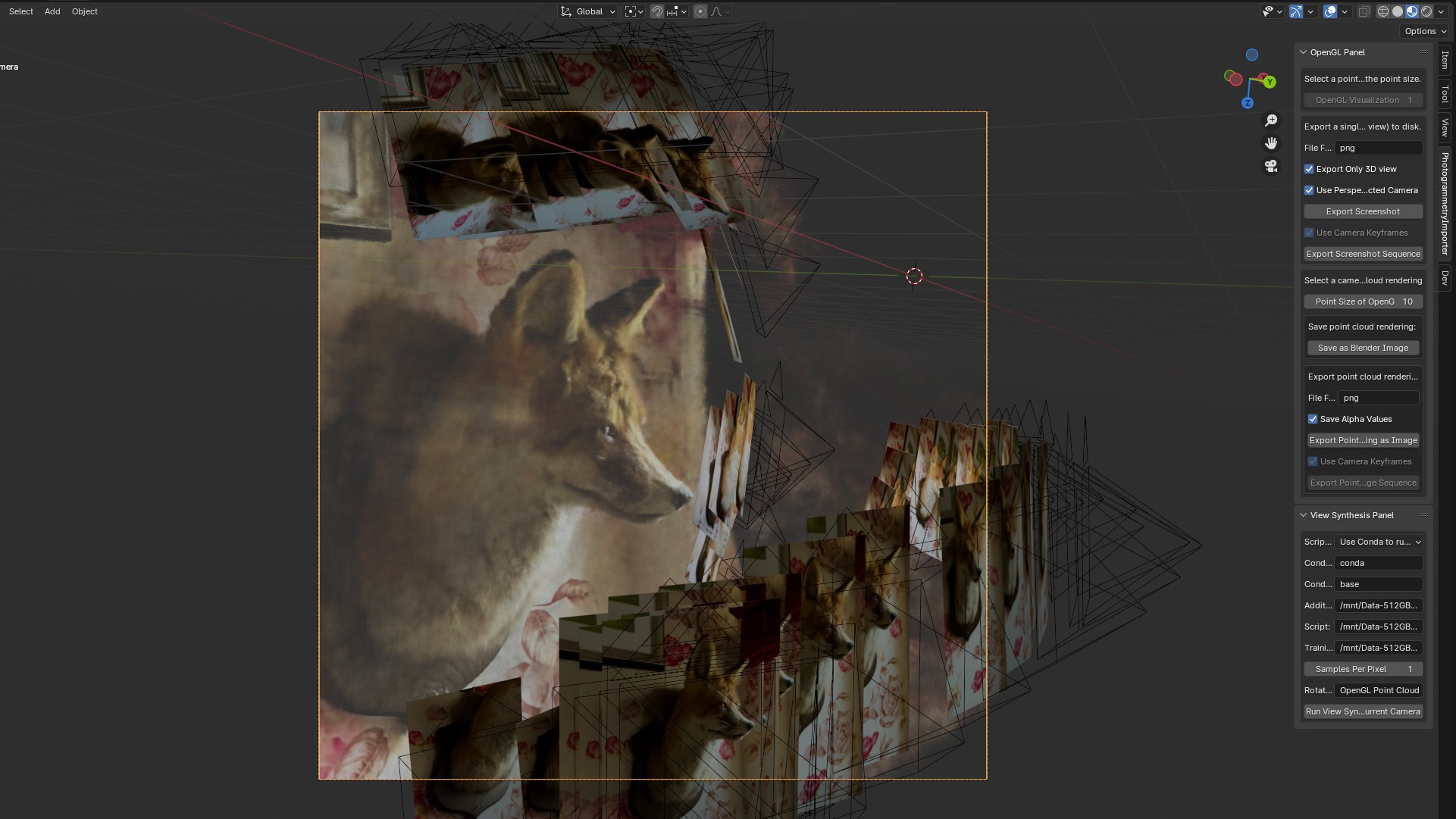The width and height of the screenshot is (1456, 819).
Task: Toggle the proportional editing icon
Action: click(700, 11)
